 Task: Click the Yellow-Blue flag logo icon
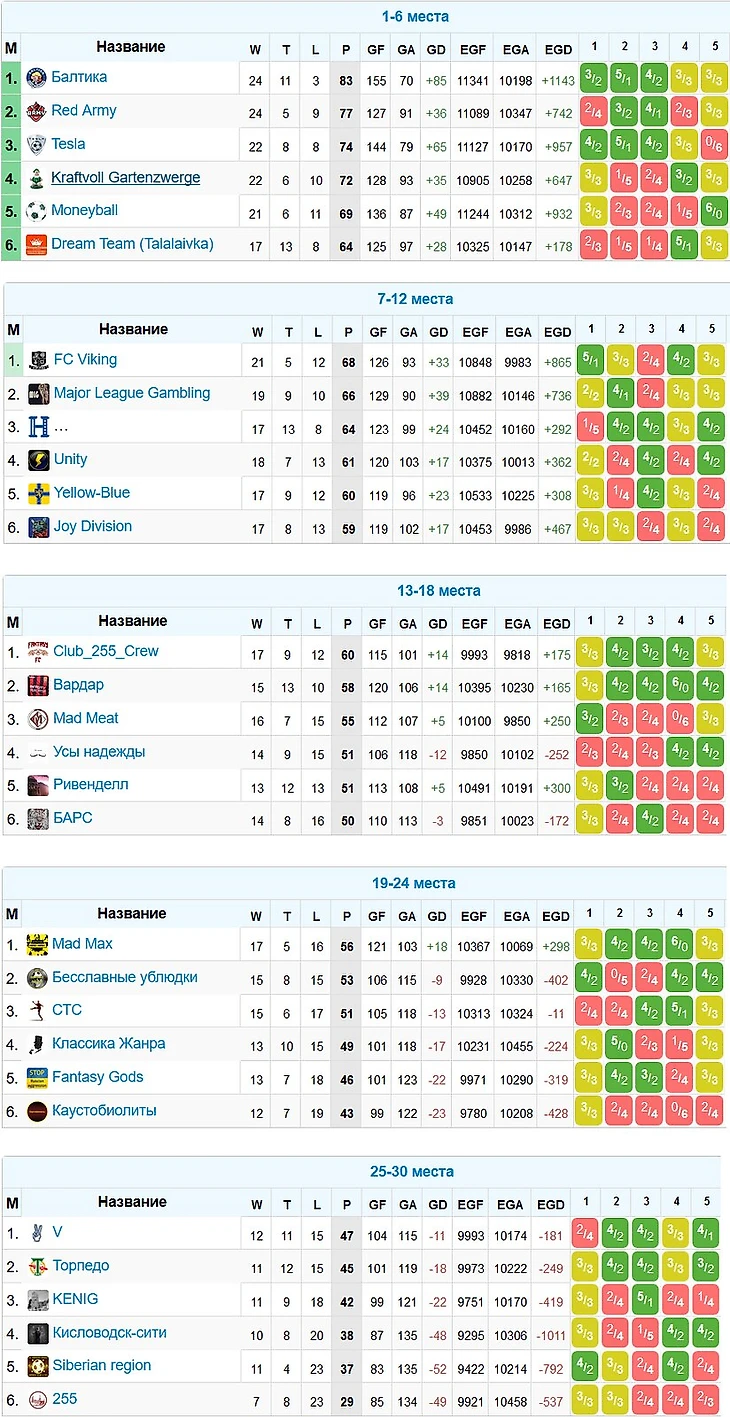tap(39, 493)
